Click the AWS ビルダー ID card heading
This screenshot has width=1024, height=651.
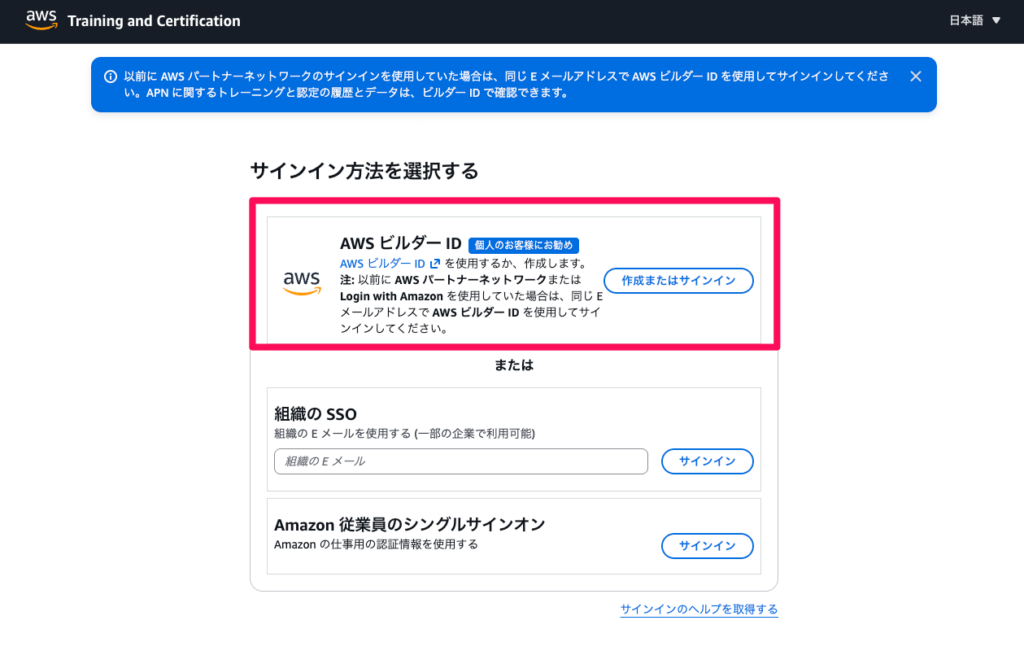[400, 244]
